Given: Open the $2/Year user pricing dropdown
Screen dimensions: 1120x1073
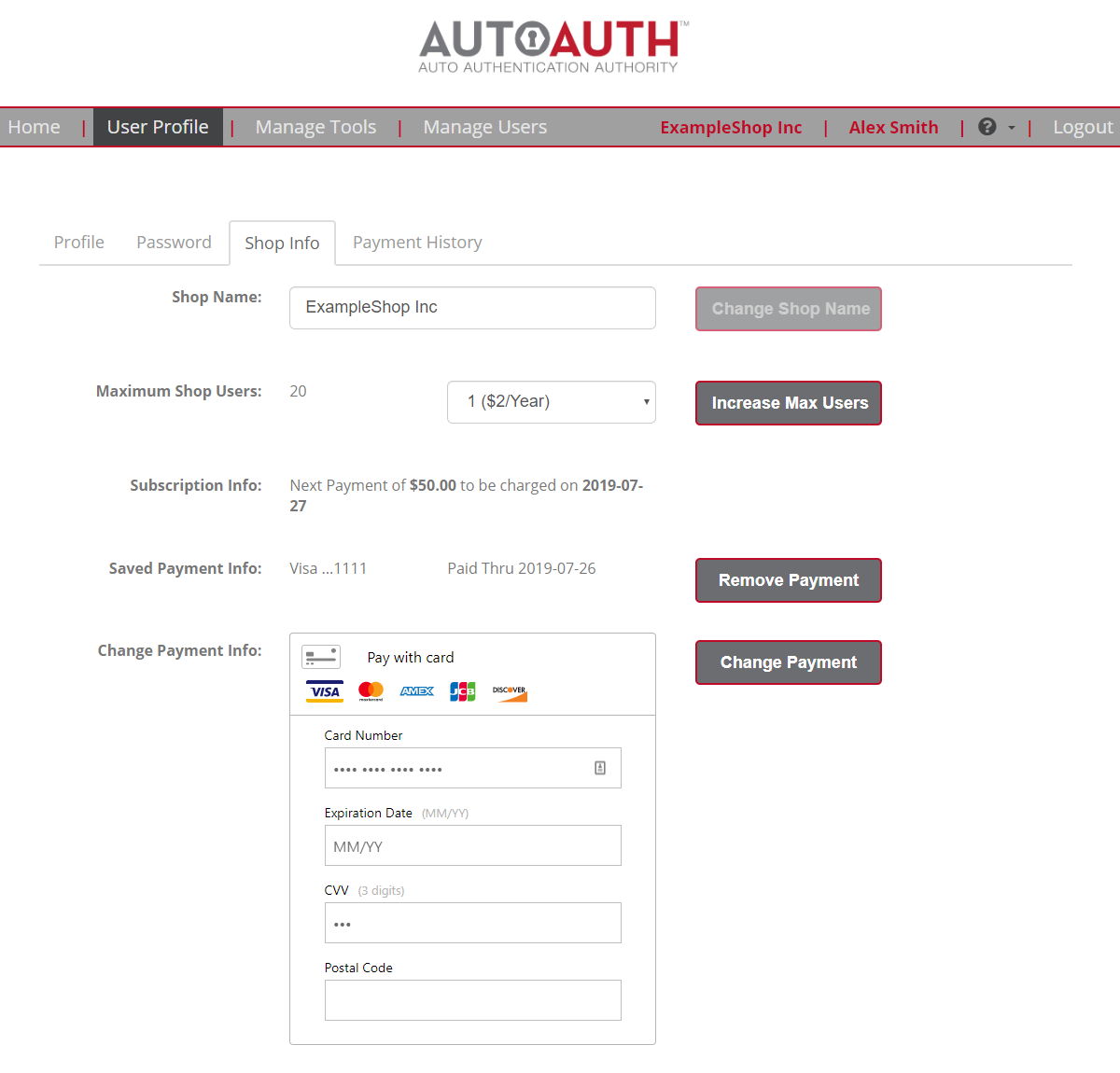Looking at the screenshot, I should (x=551, y=401).
